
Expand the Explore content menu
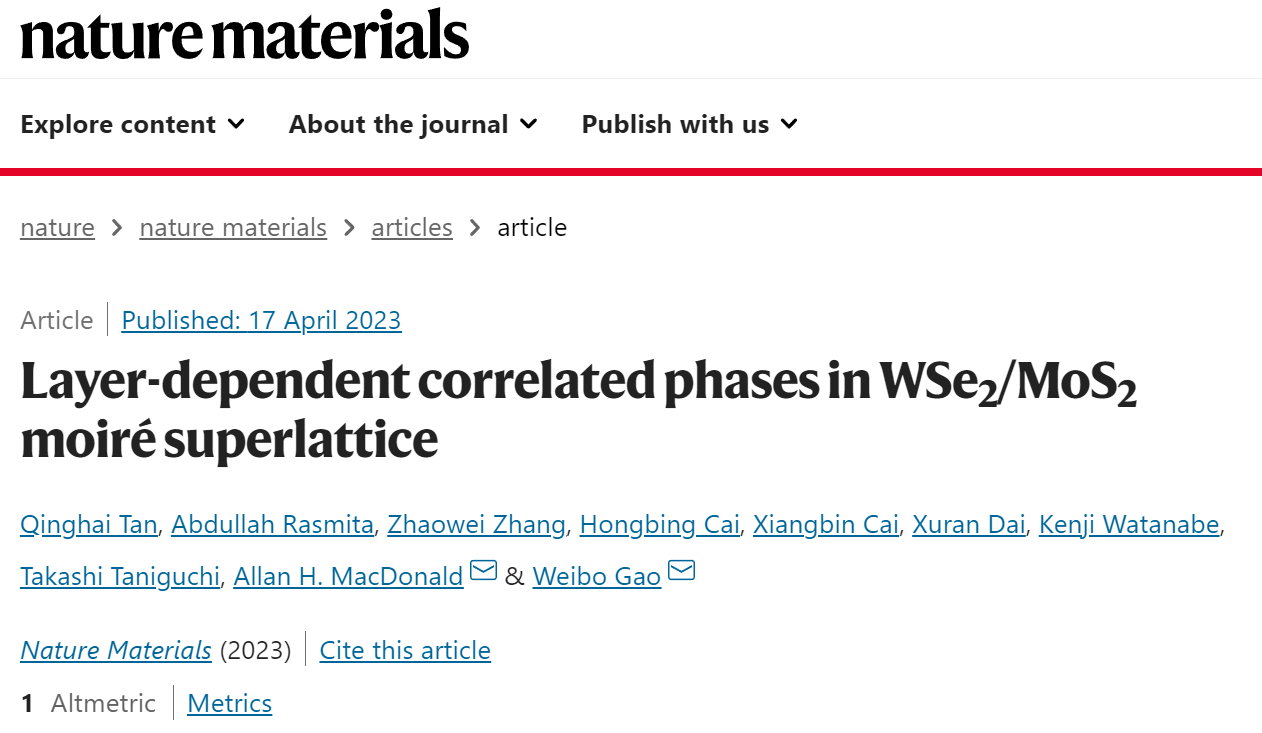(x=133, y=125)
